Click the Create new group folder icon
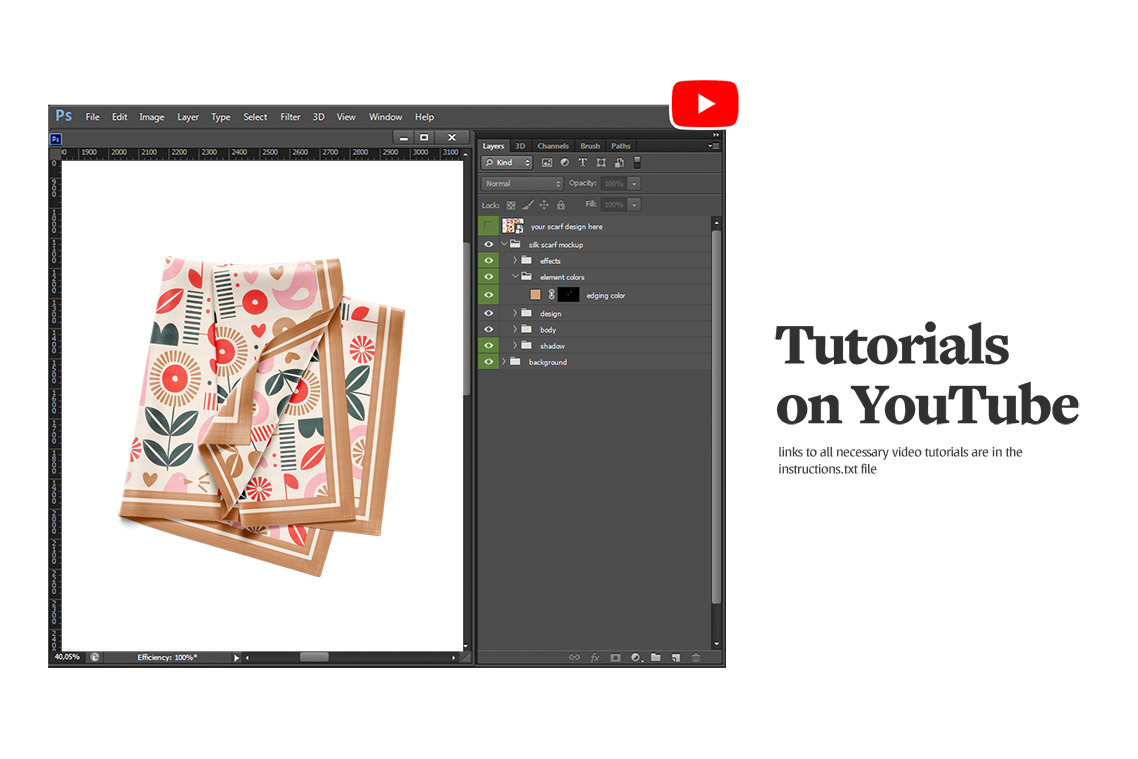The height and width of the screenshot is (759, 1138). coord(656,657)
